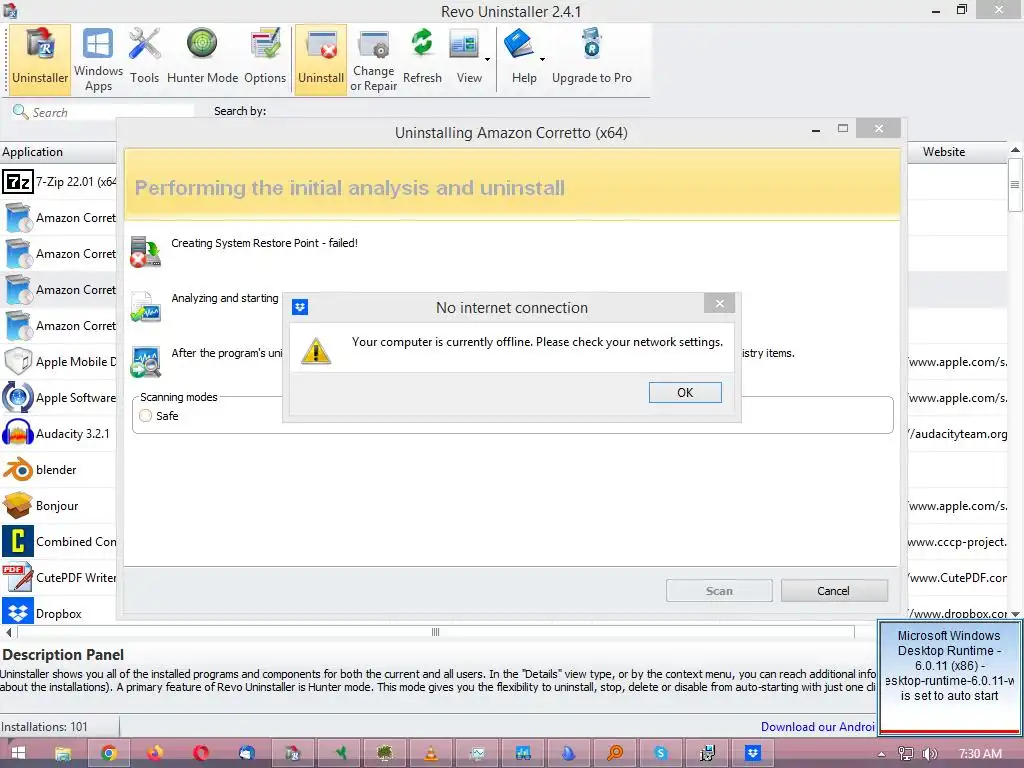Click the horizontal scrollbar left arrow
1024x768 pixels.
pos(8,632)
